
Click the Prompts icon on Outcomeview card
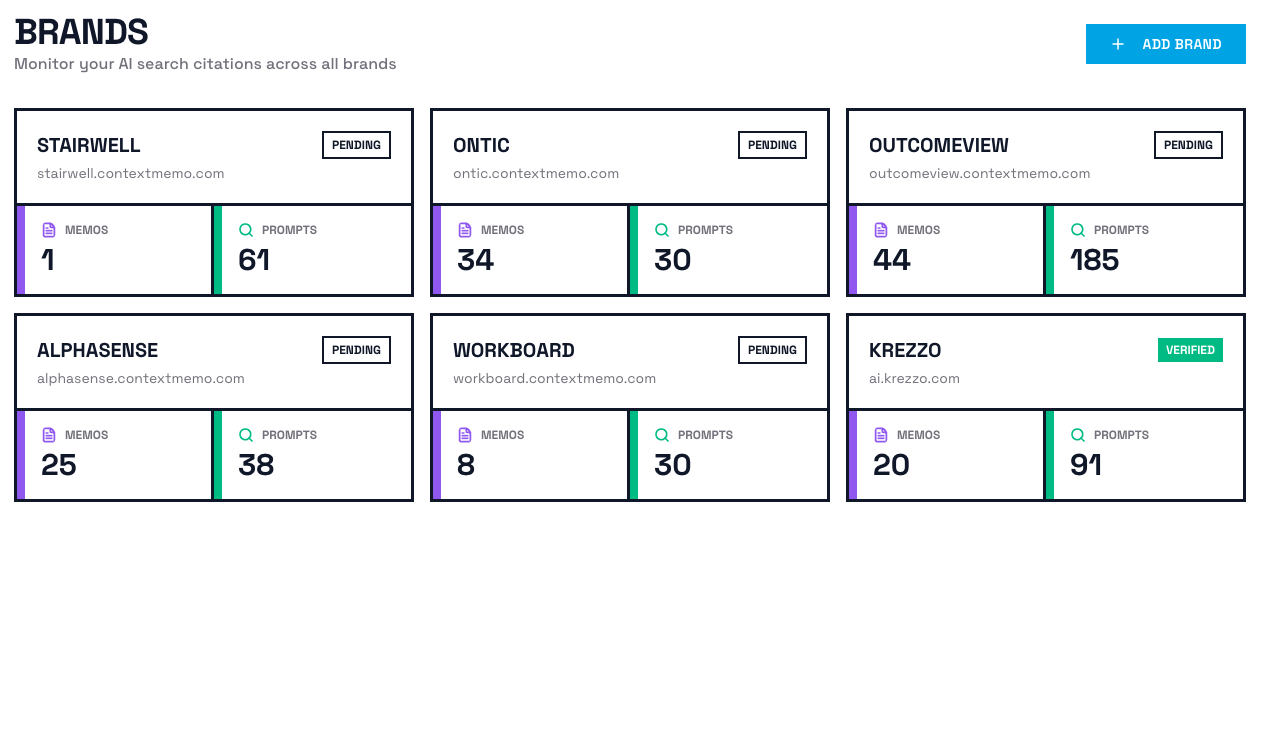(x=1077, y=230)
